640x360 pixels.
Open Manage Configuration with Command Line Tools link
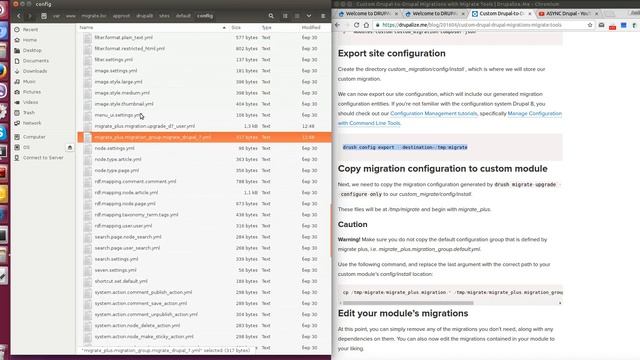click(x=450, y=118)
